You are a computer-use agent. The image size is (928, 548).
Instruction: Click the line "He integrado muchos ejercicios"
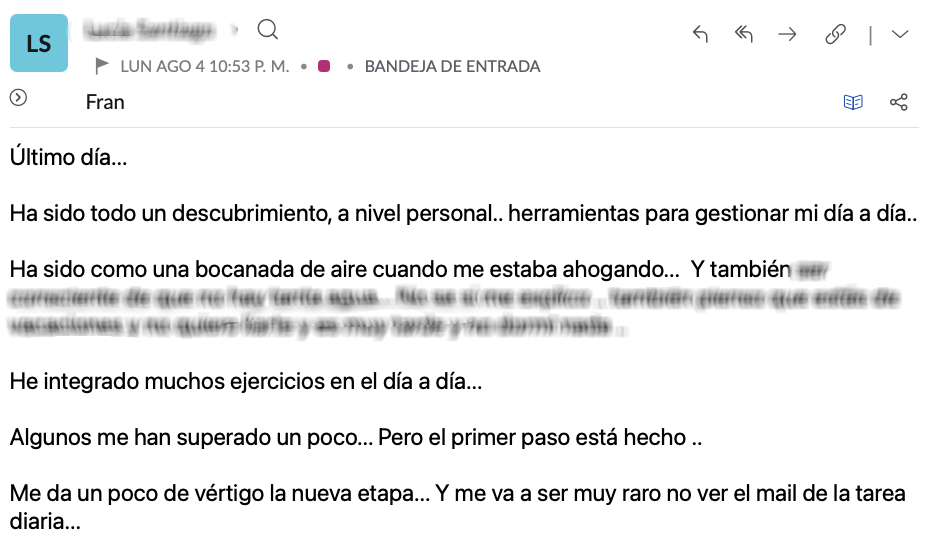click(246, 381)
